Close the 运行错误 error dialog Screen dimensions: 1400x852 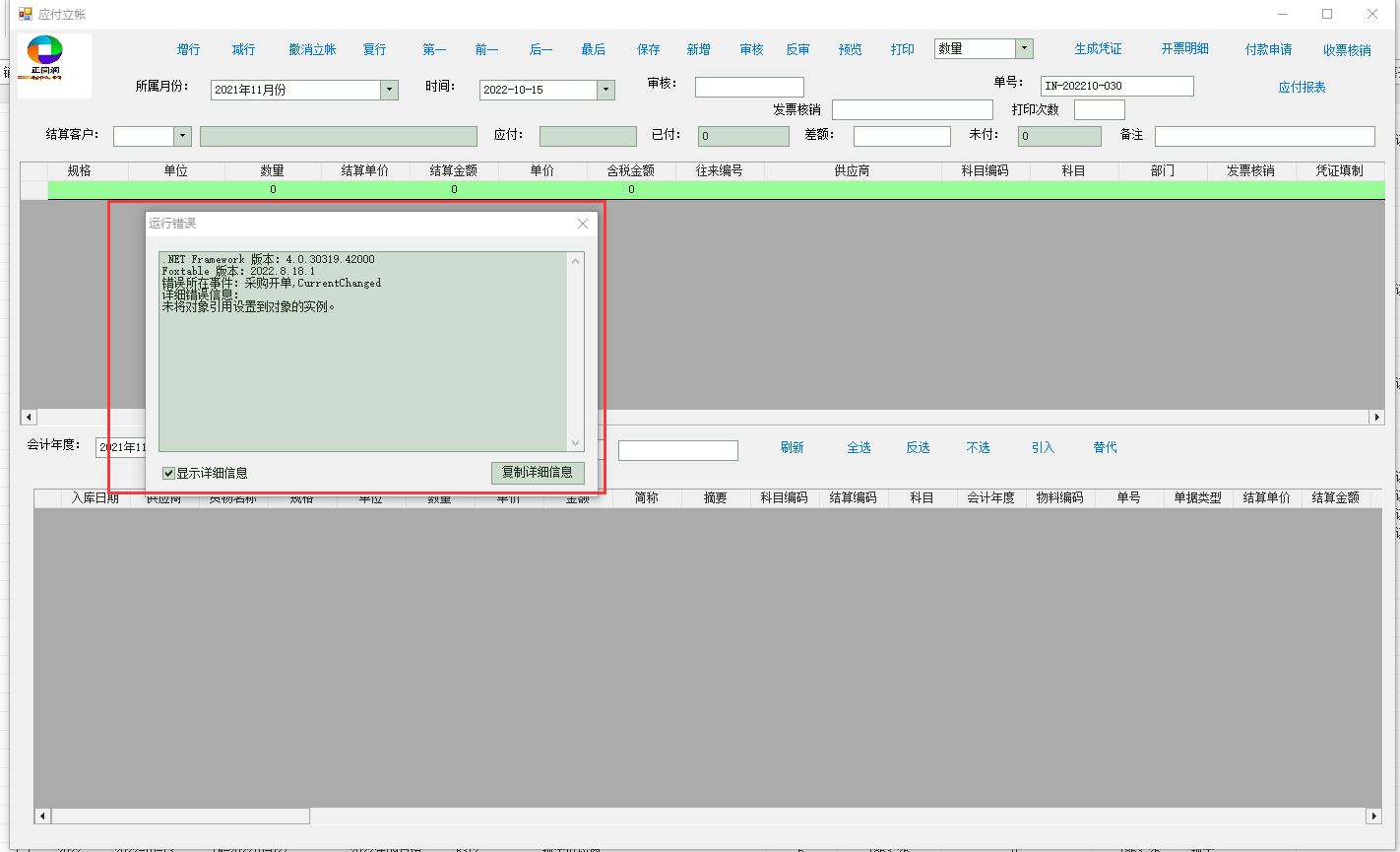[x=582, y=224]
